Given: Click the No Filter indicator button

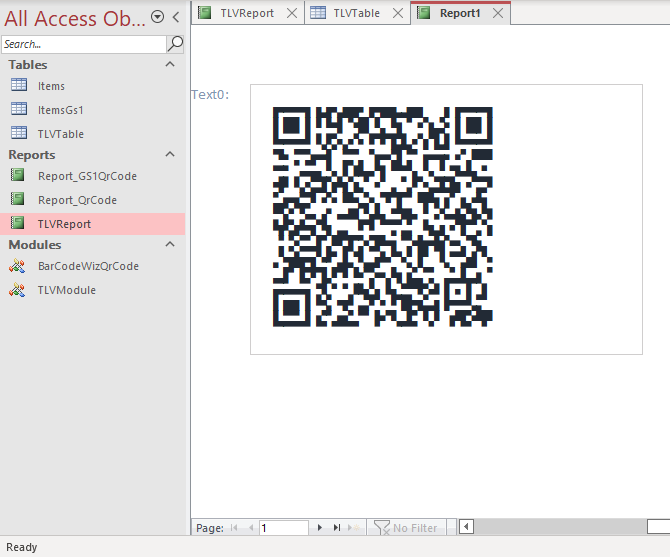Looking at the screenshot, I should point(406,528).
